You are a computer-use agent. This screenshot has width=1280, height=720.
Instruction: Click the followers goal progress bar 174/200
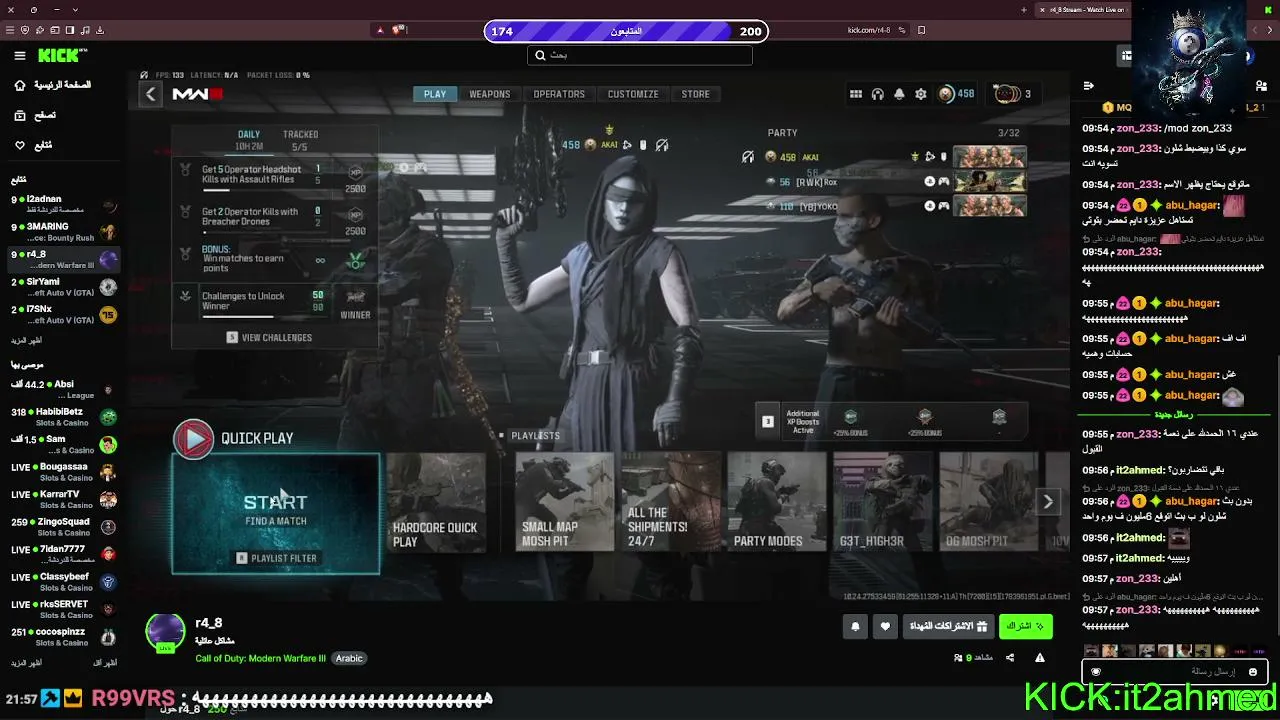627,31
